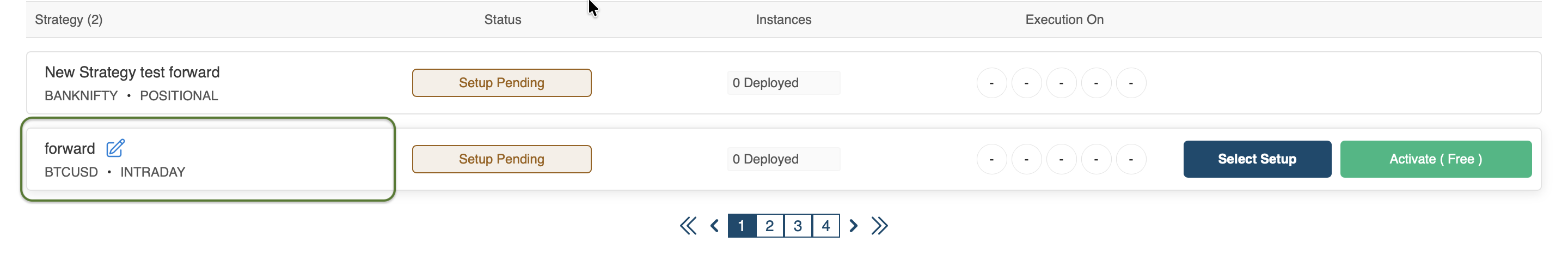Go to previous page arrow
Screen dimensions: 1568x254
click(715, 226)
